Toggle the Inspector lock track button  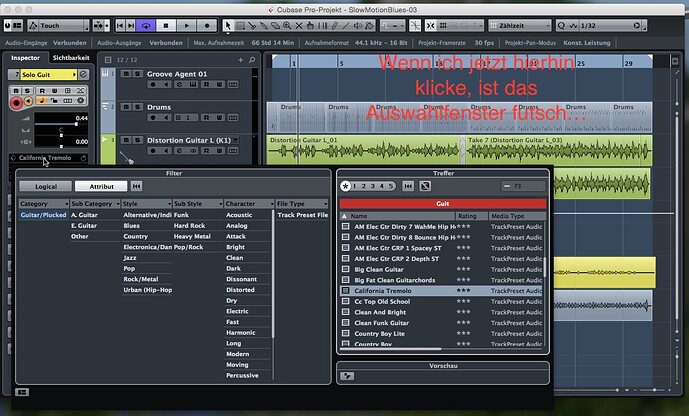tap(54, 101)
